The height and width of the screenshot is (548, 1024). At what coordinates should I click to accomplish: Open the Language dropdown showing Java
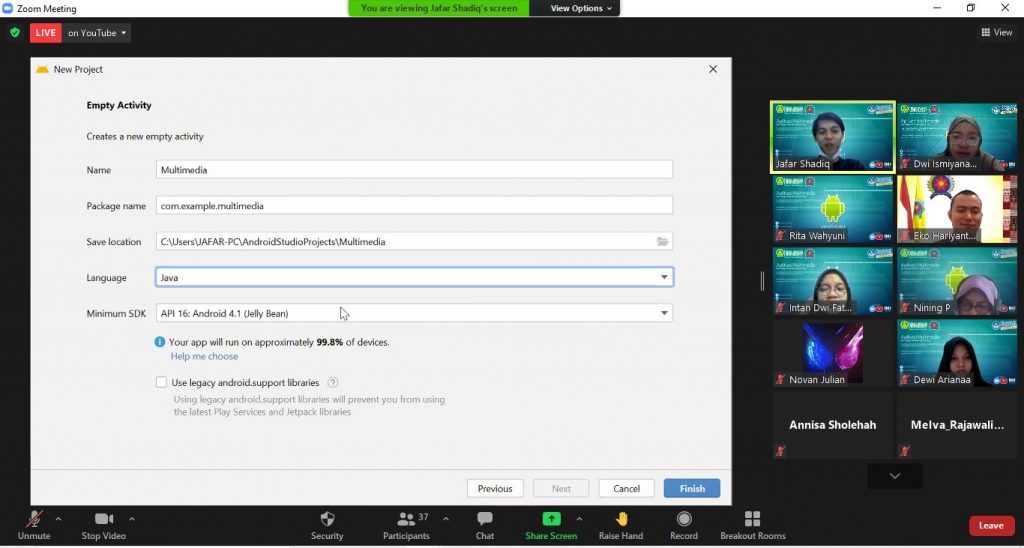coord(414,277)
